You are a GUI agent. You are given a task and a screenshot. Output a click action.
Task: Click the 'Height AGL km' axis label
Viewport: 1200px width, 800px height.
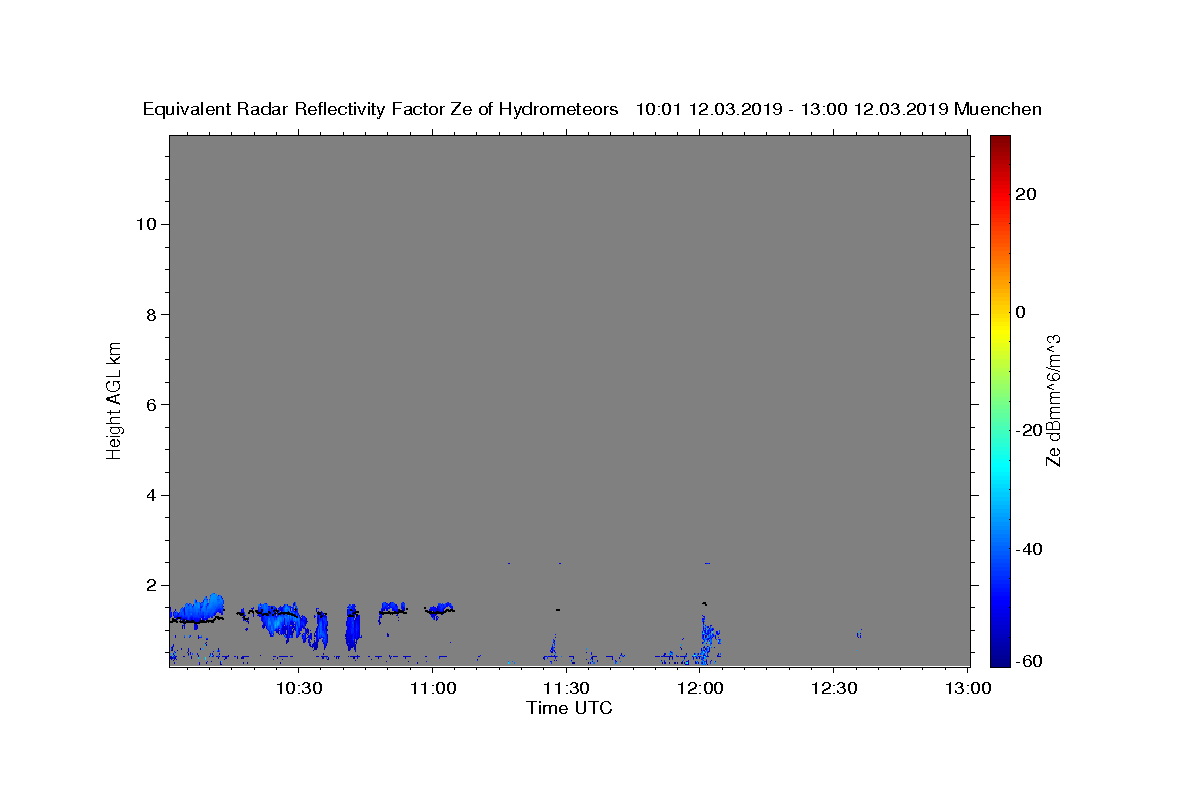click(x=114, y=399)
